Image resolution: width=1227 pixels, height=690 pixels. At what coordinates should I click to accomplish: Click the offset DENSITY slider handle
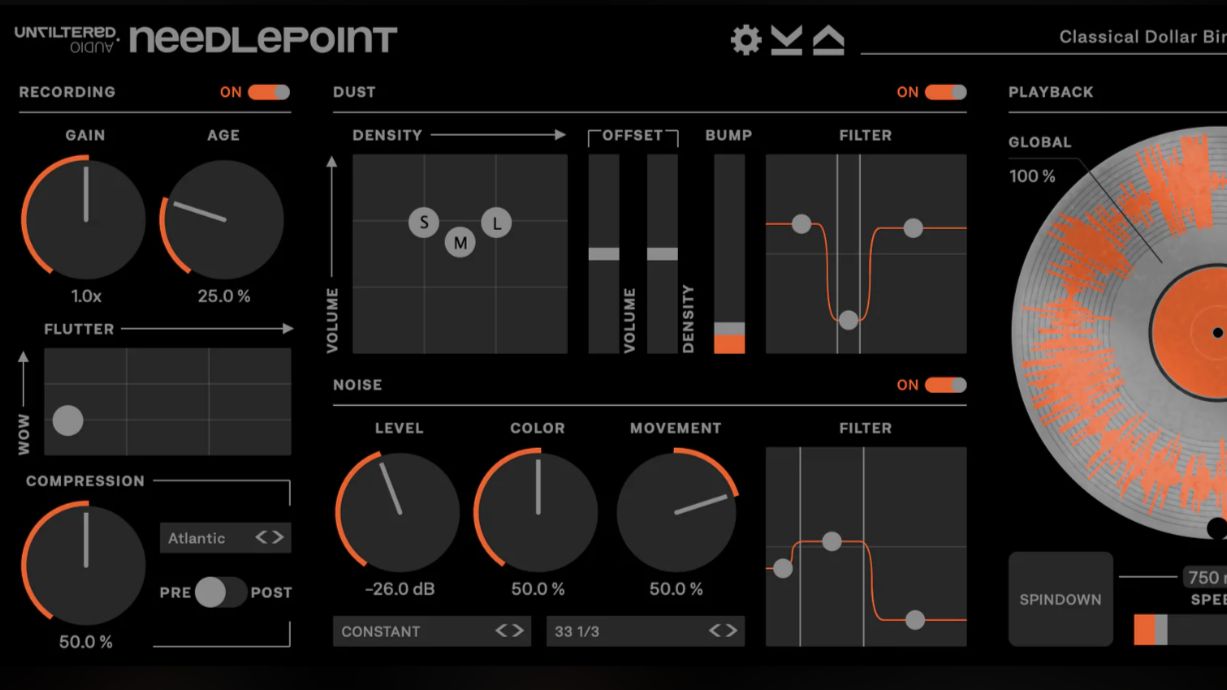click(x=662, y=254)
